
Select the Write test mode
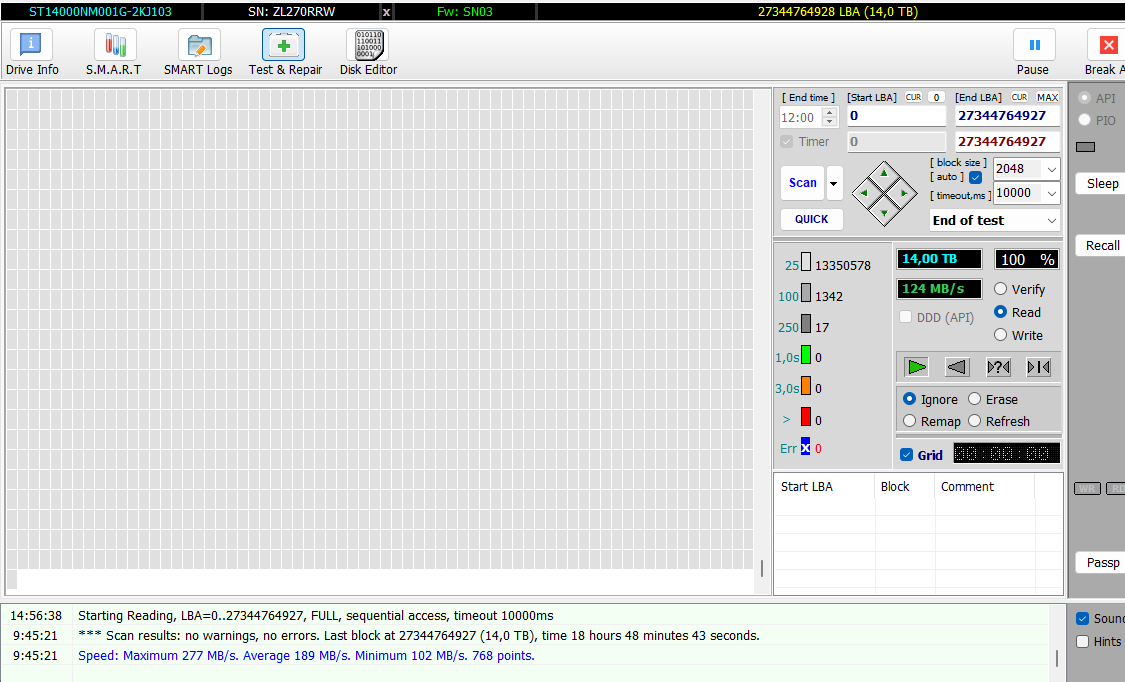(x=1001, y=335)
